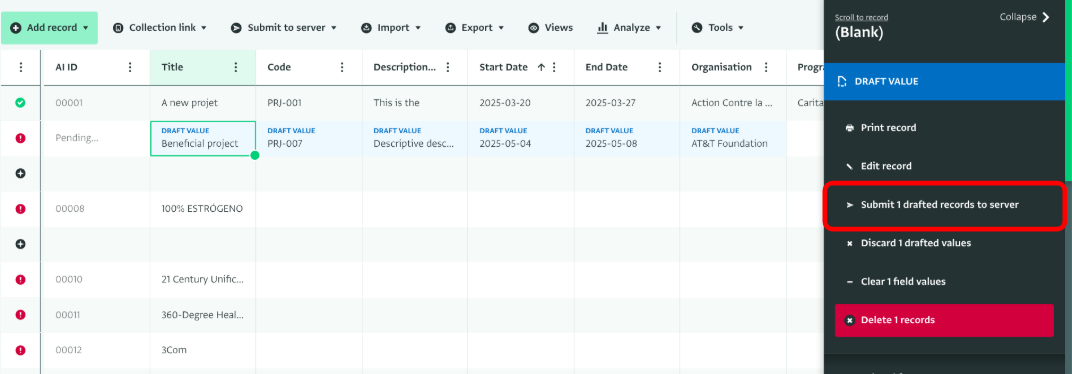Viewport: 1072px width, 374px height.
Task: Select the Beneficial project title cell
Action: pyautogui.click(x=203, y=138)
